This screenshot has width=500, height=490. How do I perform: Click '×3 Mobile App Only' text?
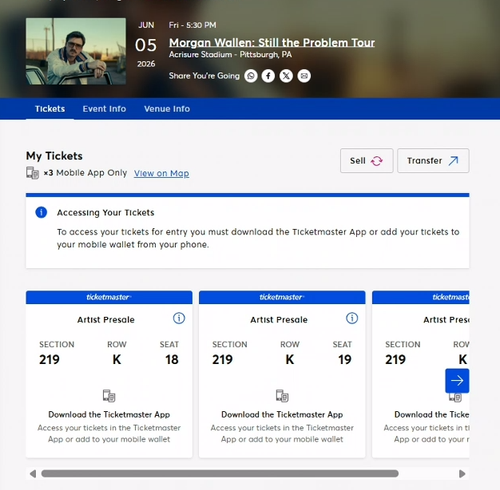click(85, 173)
